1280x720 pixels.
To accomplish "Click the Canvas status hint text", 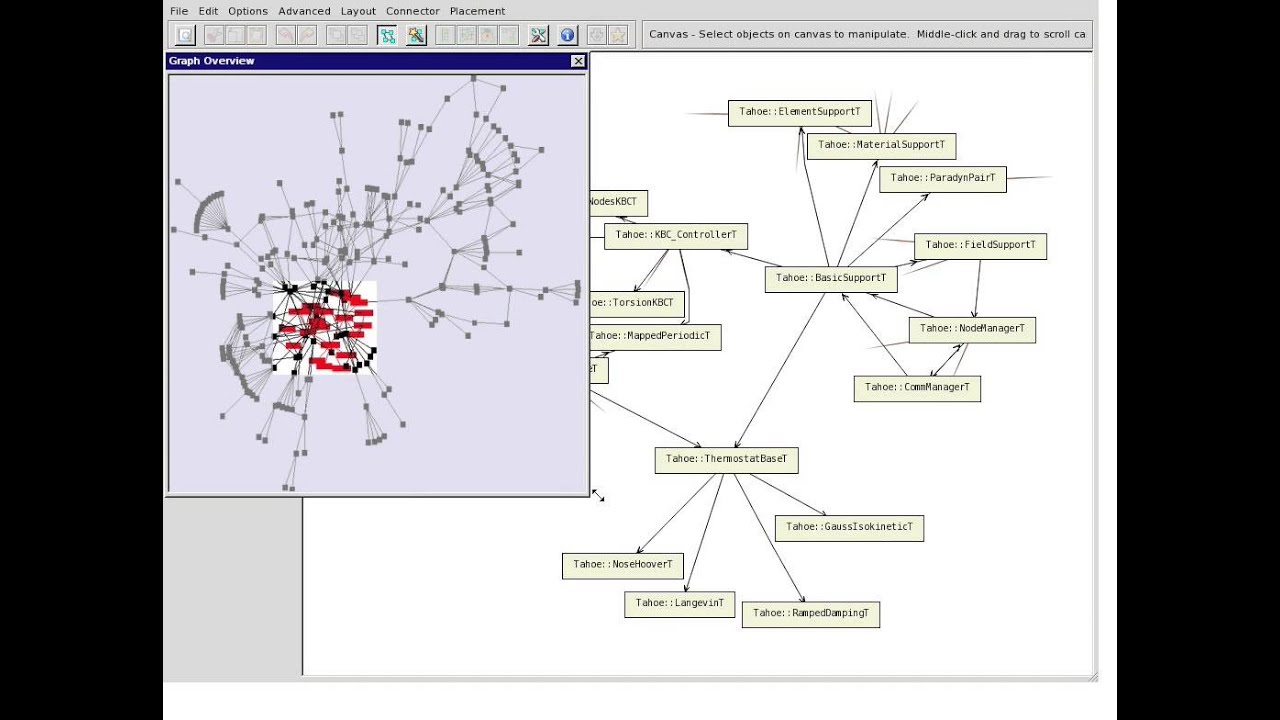I will click(x=867, y=34).
